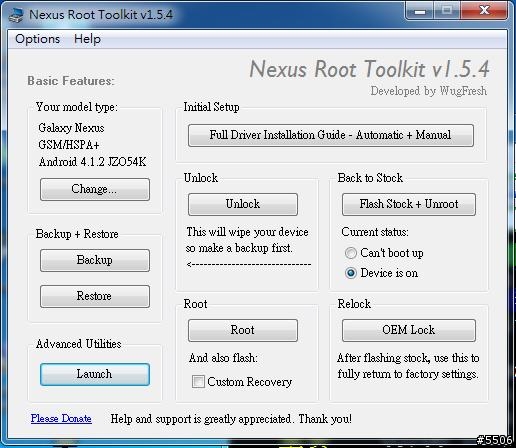Close the Nexus Root Toolkit window
The width and height of the screenshot is (516, 448).
coord(484,11)
